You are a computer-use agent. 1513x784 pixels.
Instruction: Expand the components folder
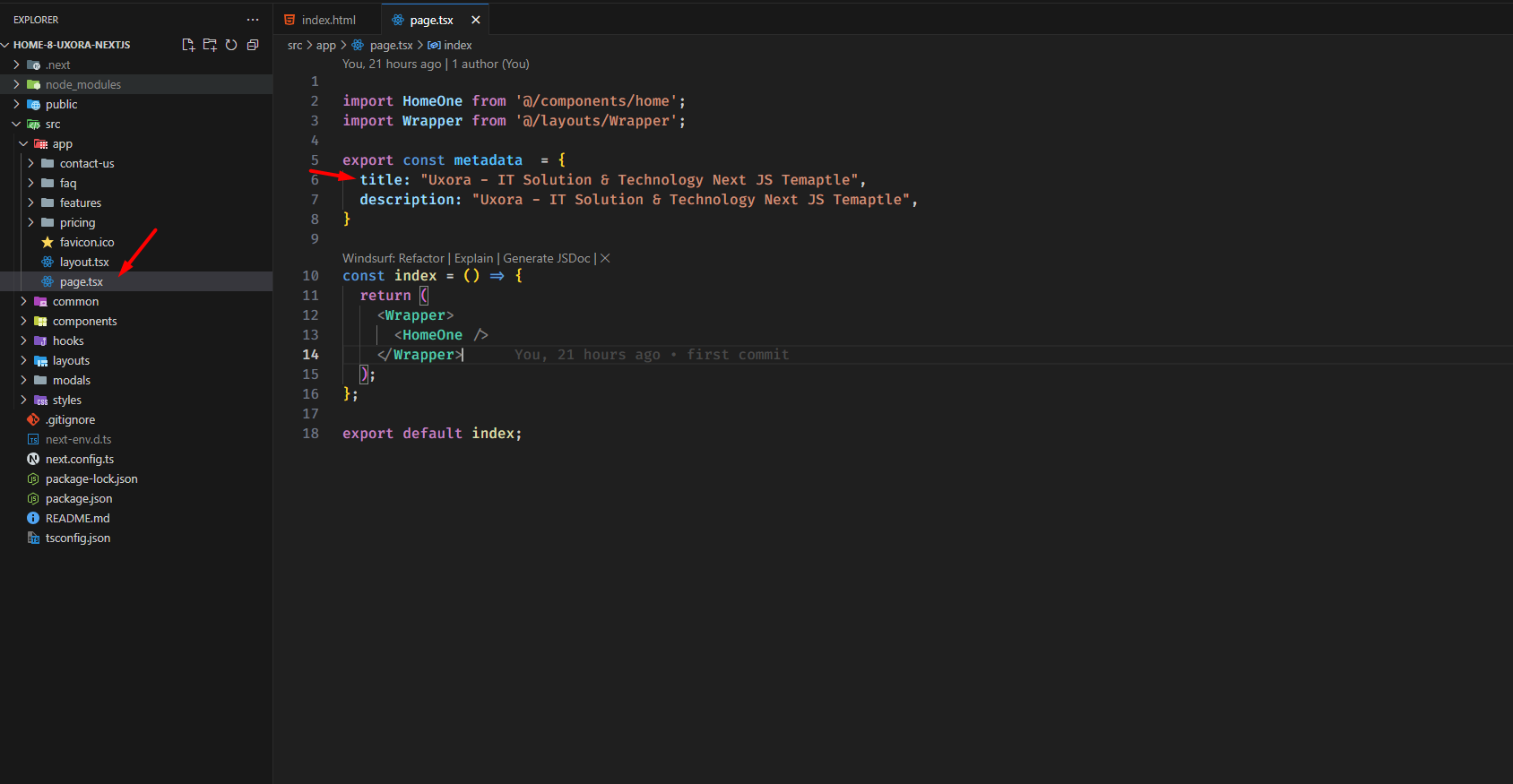click(x=23, y=321)
